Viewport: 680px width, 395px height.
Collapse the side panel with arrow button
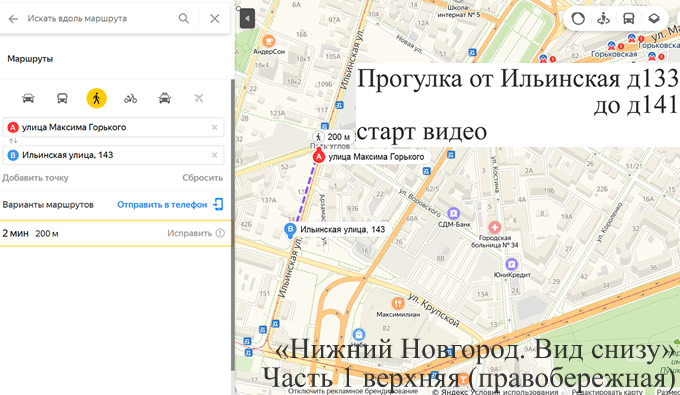point(247,19)
